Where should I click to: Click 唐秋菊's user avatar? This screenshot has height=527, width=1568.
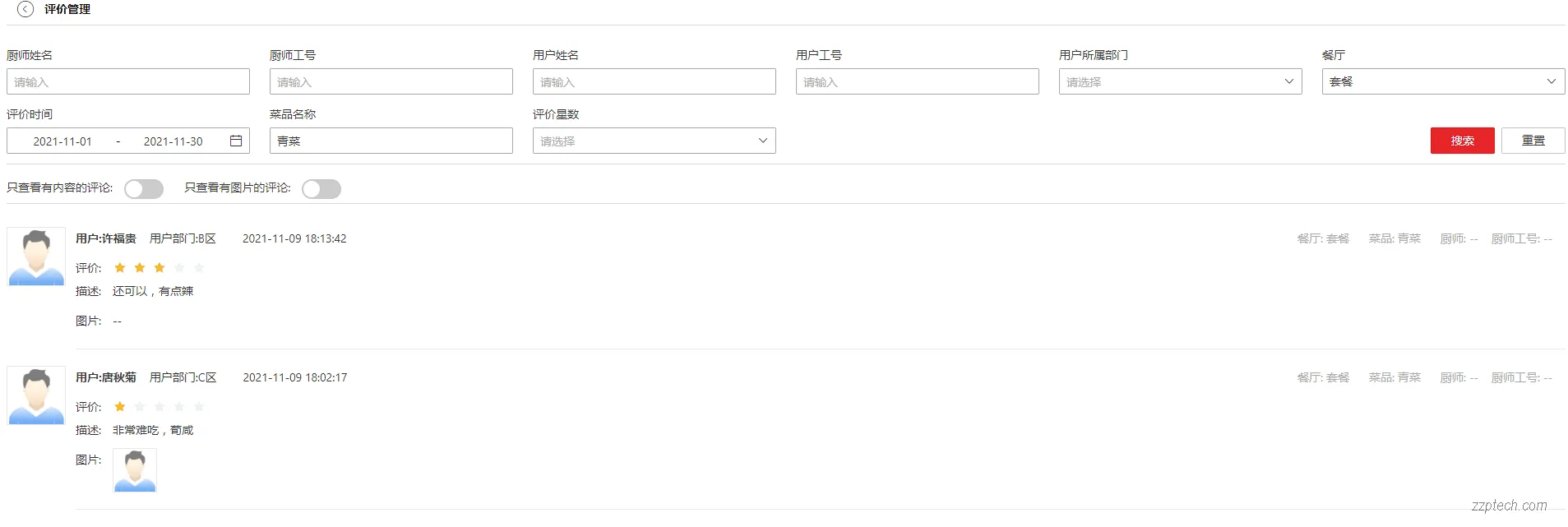pyautogui.click(x=36, y=395)
